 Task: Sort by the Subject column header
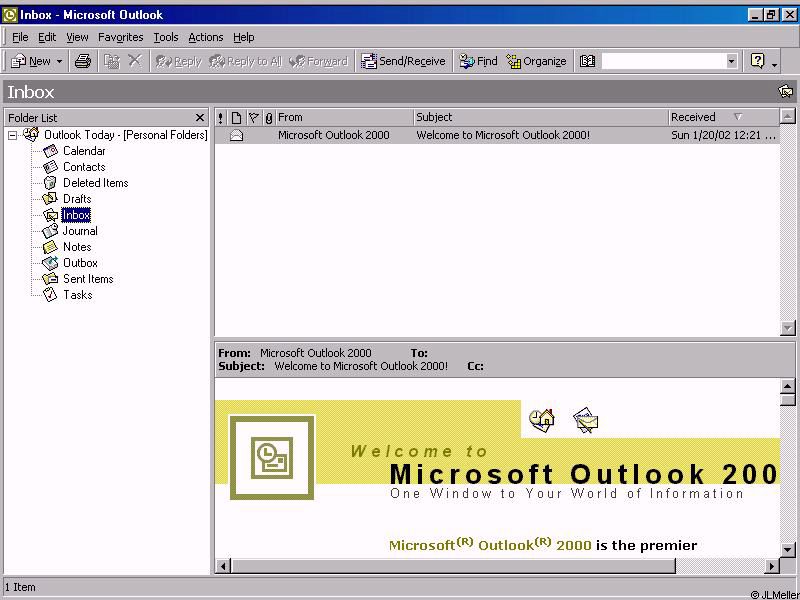[x=541, y=117]
